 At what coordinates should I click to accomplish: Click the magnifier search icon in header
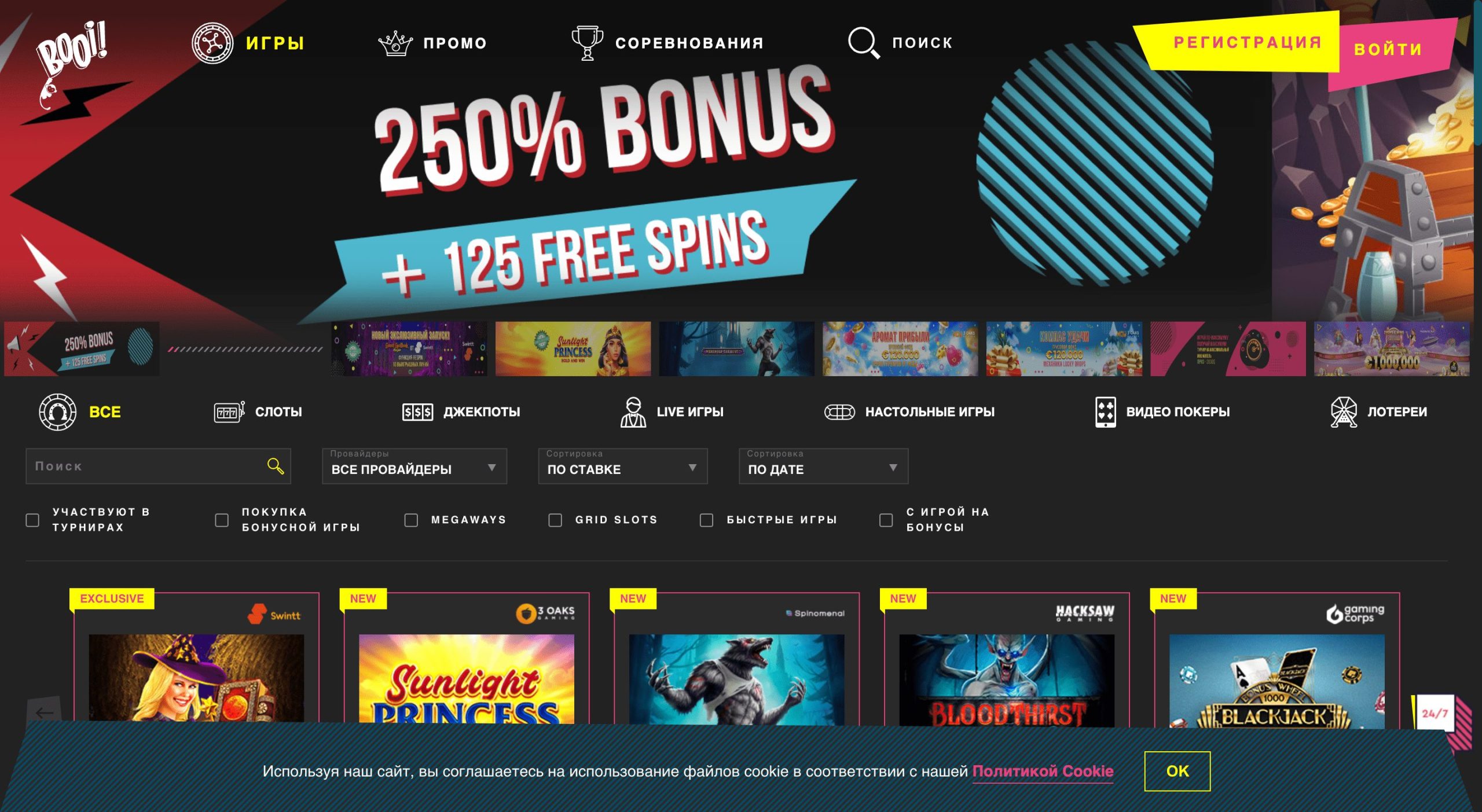click(864, 43)
